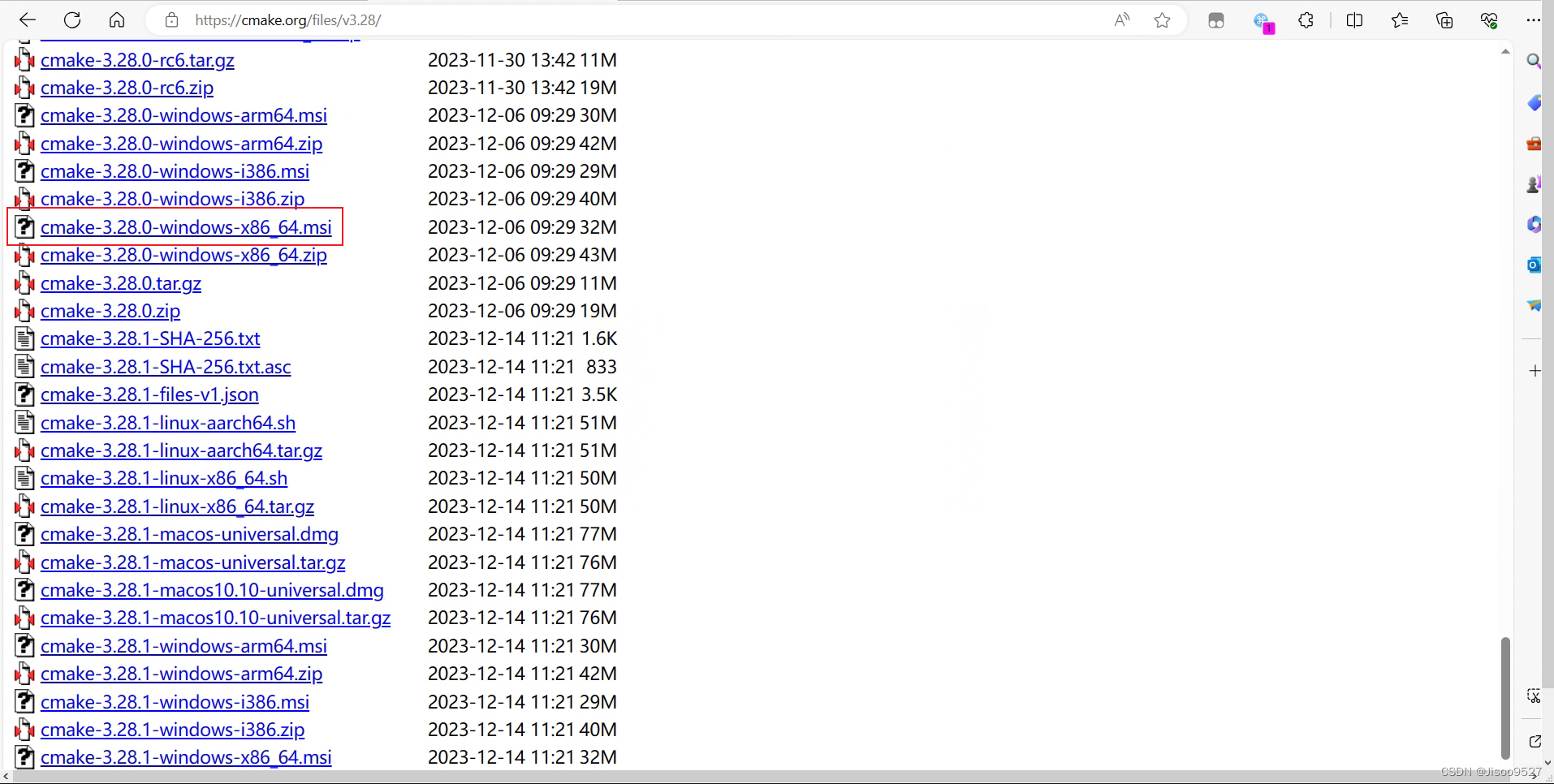Open cmake-3.28.1-SHA-256.txt.asc signature

coord(166,367)
